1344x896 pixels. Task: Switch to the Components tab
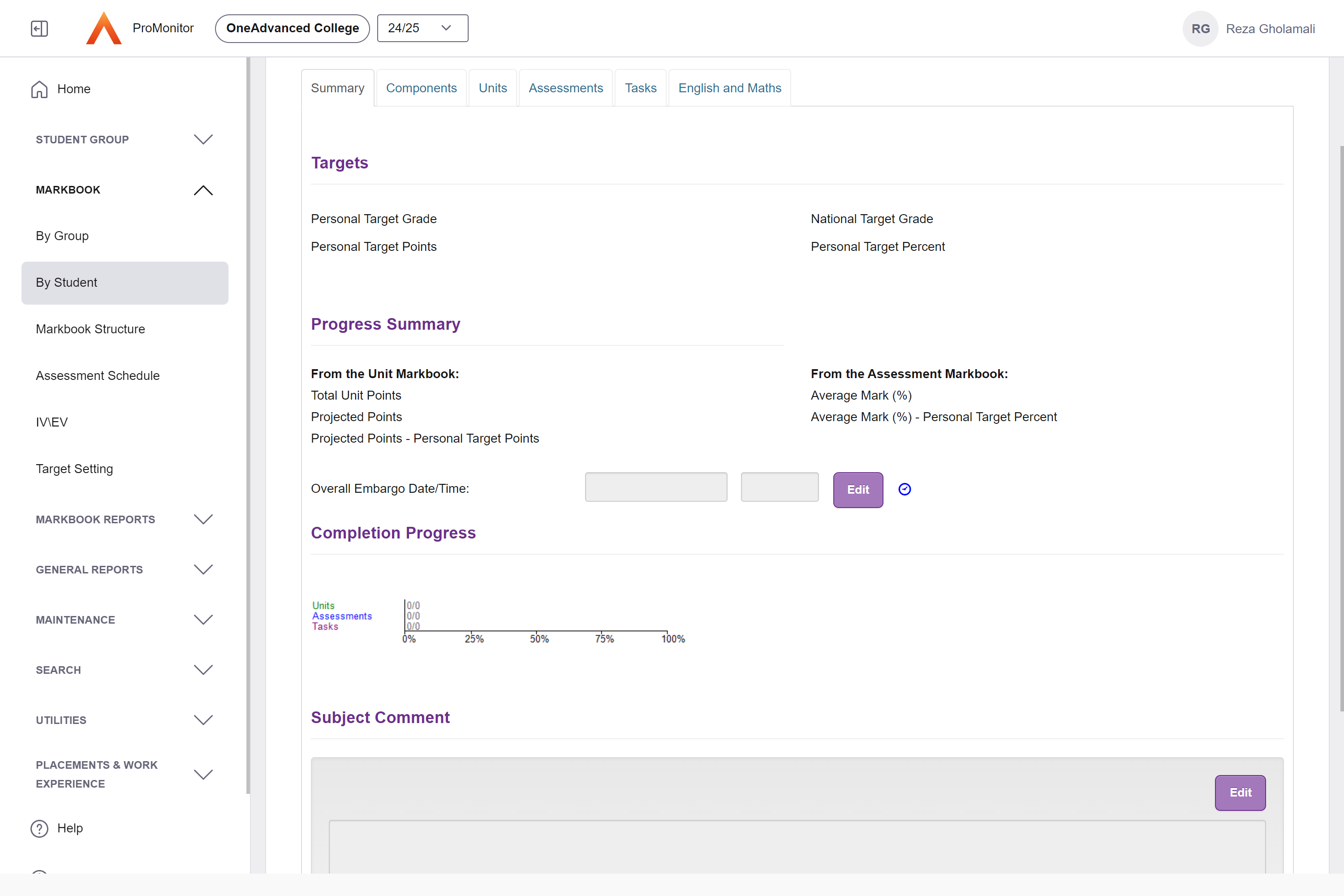click(x=421, y=88)
